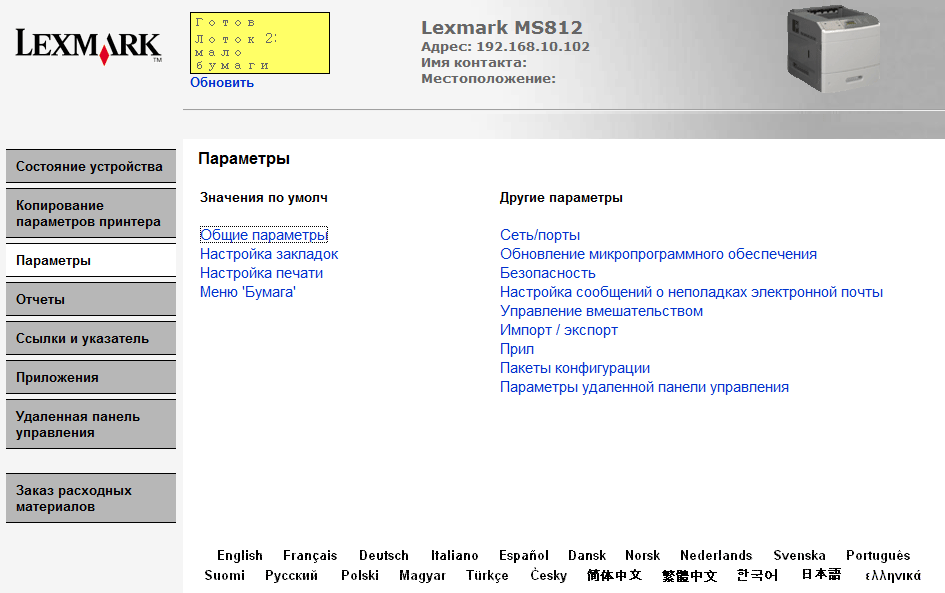Click the Lexmark logo
Image resolution: width=945 pixels, height=593 pixels.
click(x=89, y=46)
